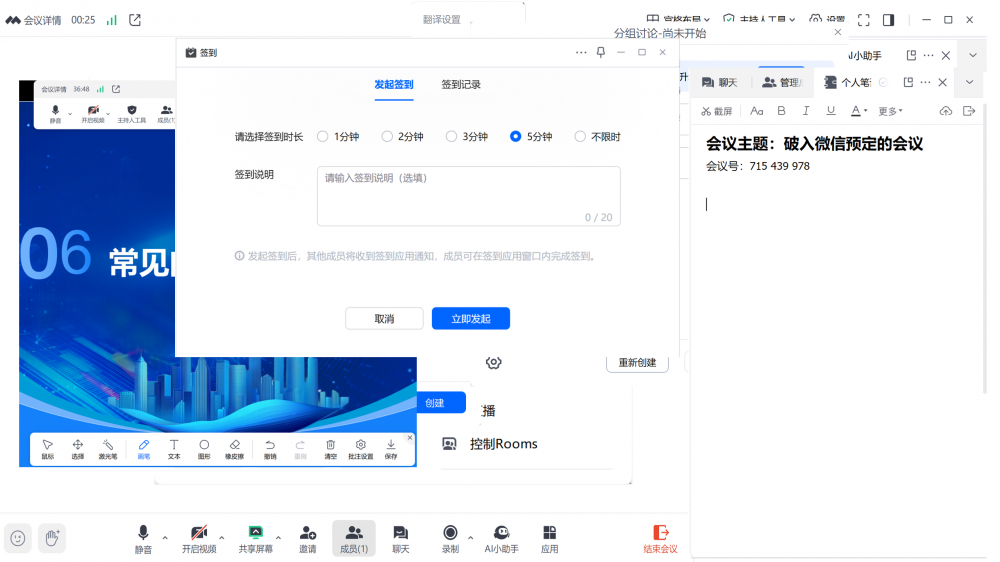The height and width of the screenshot is (562, 1000).
Task: Raise hand using the hand icon
Action: pyautogui.click(x=52, y=538)
